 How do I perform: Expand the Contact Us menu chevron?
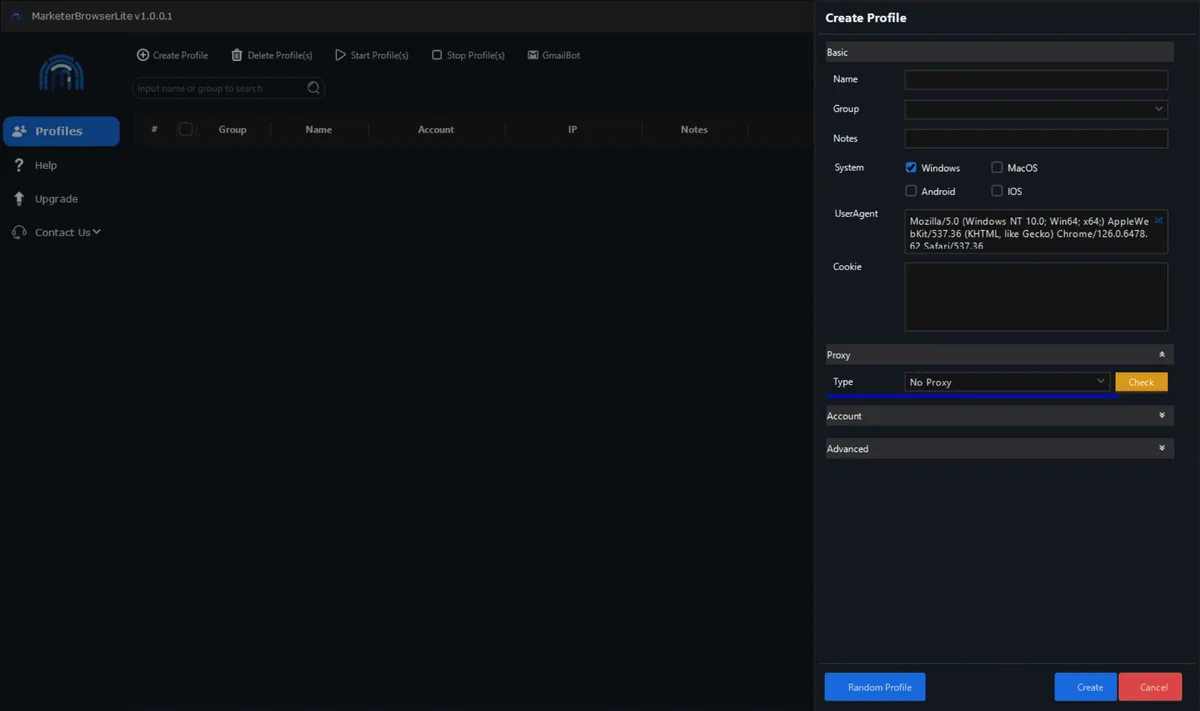click(x=97, y=232)
